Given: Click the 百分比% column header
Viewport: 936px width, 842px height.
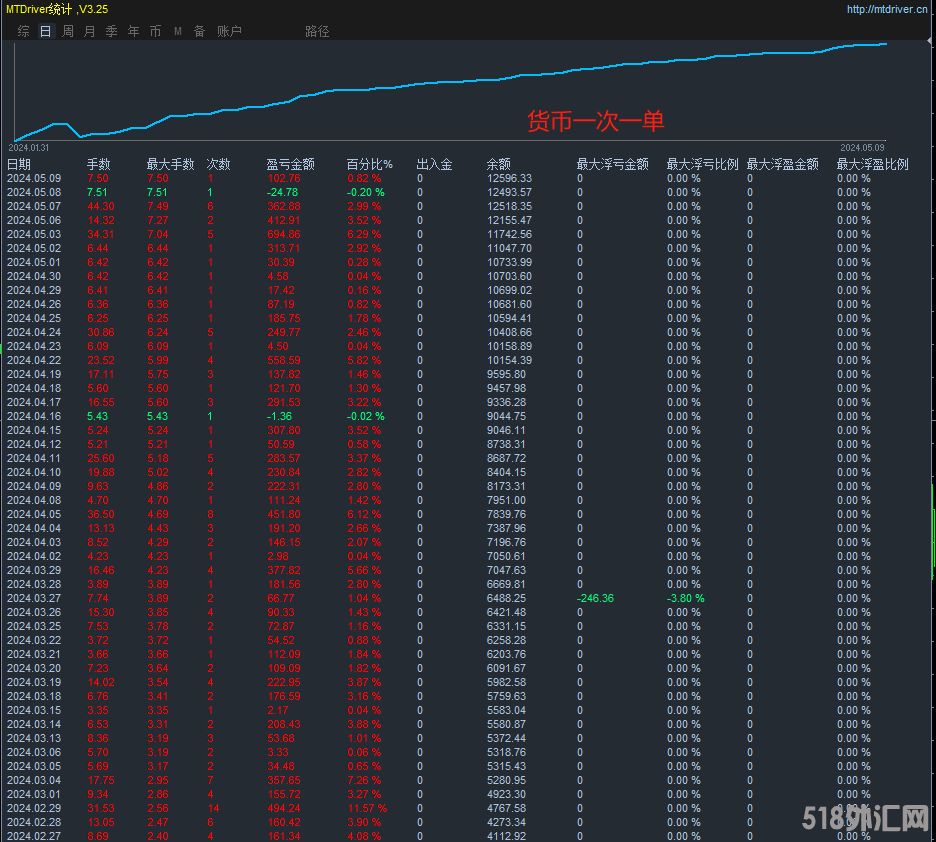Looking at the screenshot, I should [x=370, y=164].
